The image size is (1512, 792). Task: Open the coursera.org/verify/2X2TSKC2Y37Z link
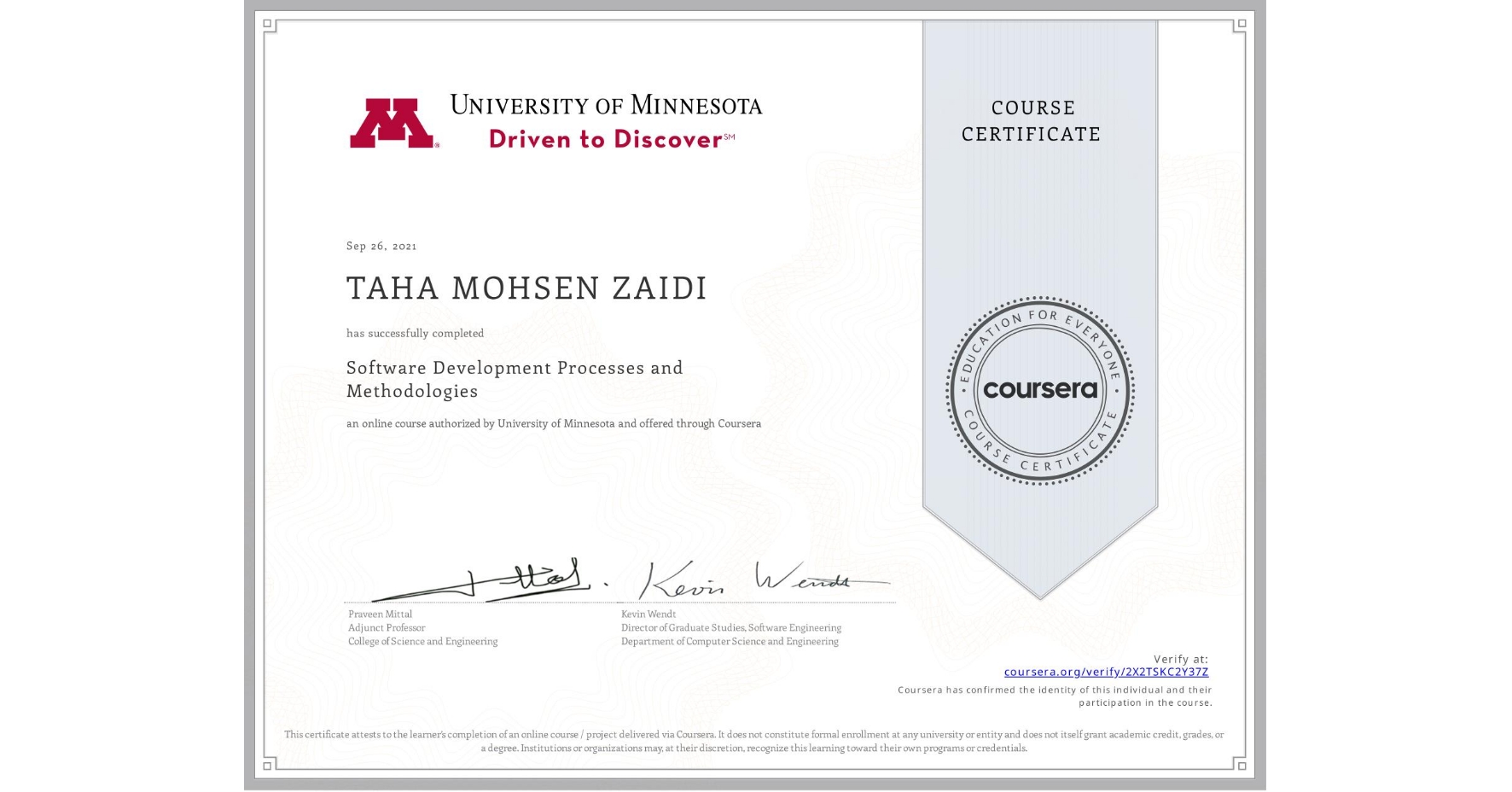tap(1103, 672)
